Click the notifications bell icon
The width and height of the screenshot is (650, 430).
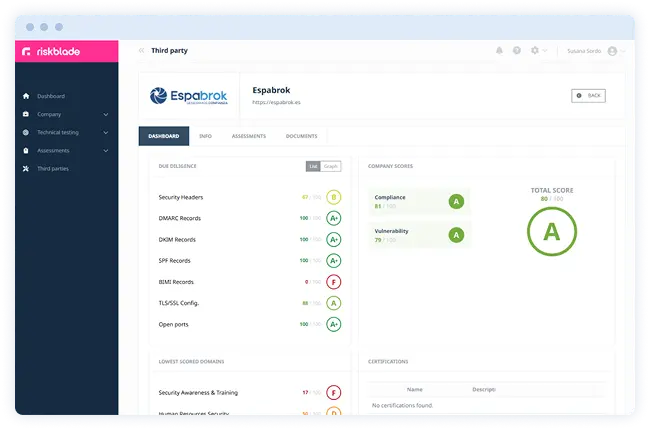click(499, 50)
